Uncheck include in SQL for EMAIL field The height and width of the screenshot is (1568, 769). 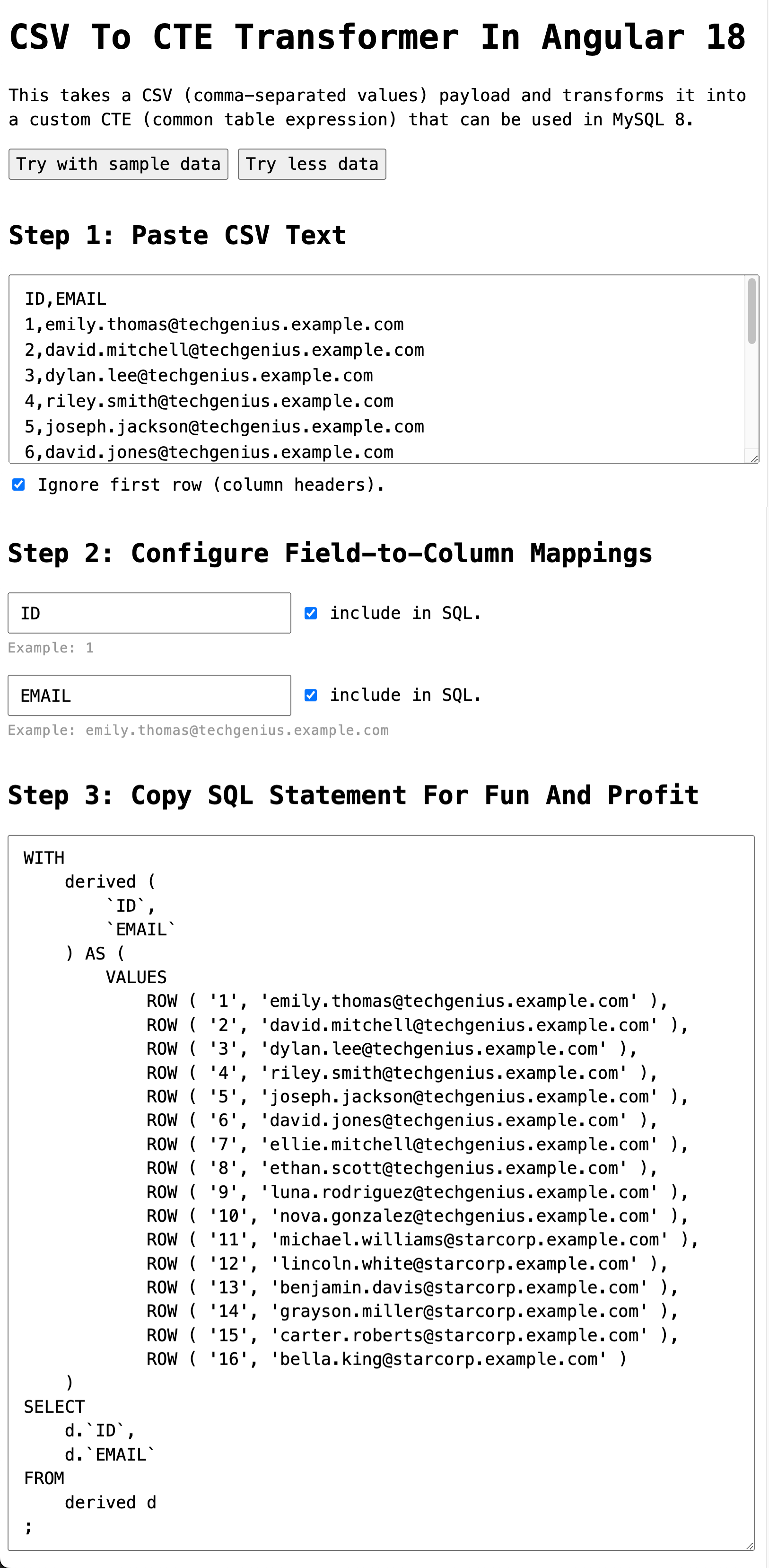311,695
